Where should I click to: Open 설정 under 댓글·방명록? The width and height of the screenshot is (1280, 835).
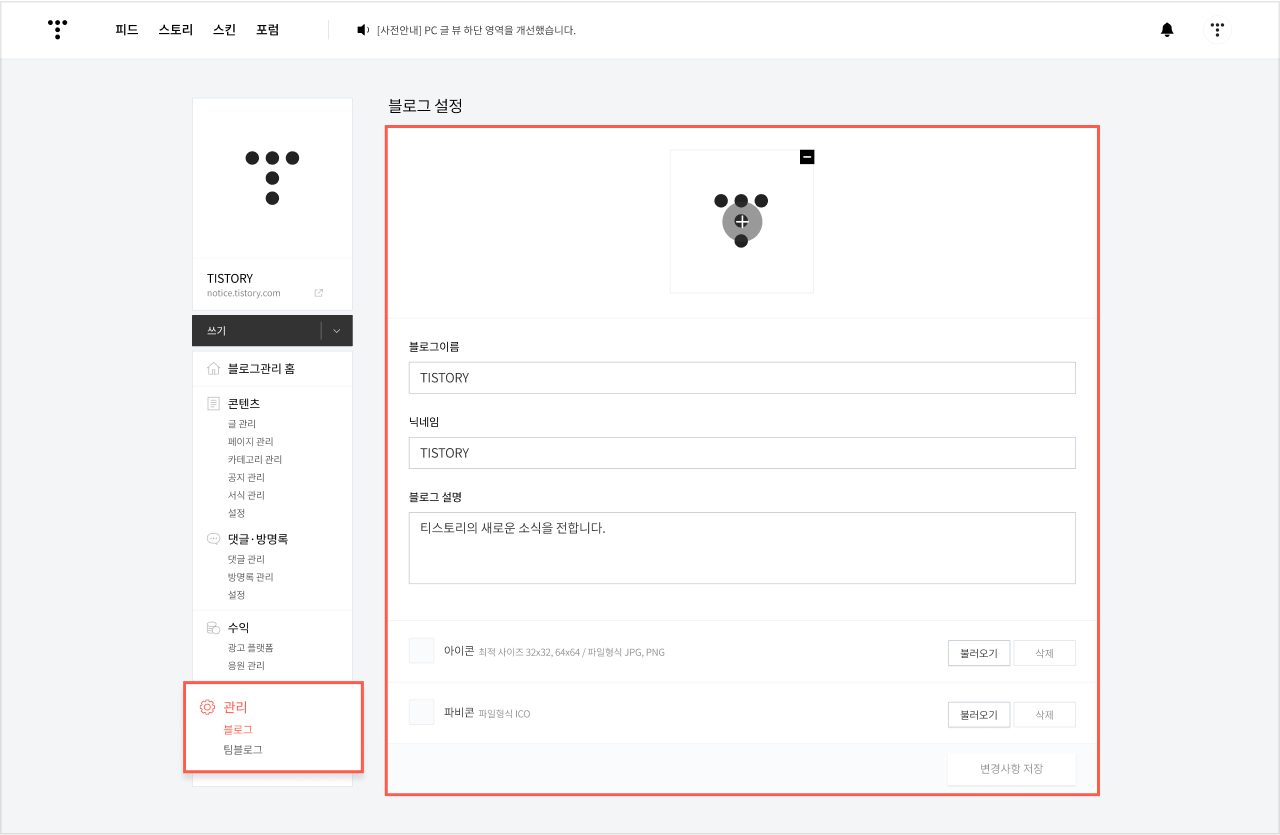tap(237, 595)
